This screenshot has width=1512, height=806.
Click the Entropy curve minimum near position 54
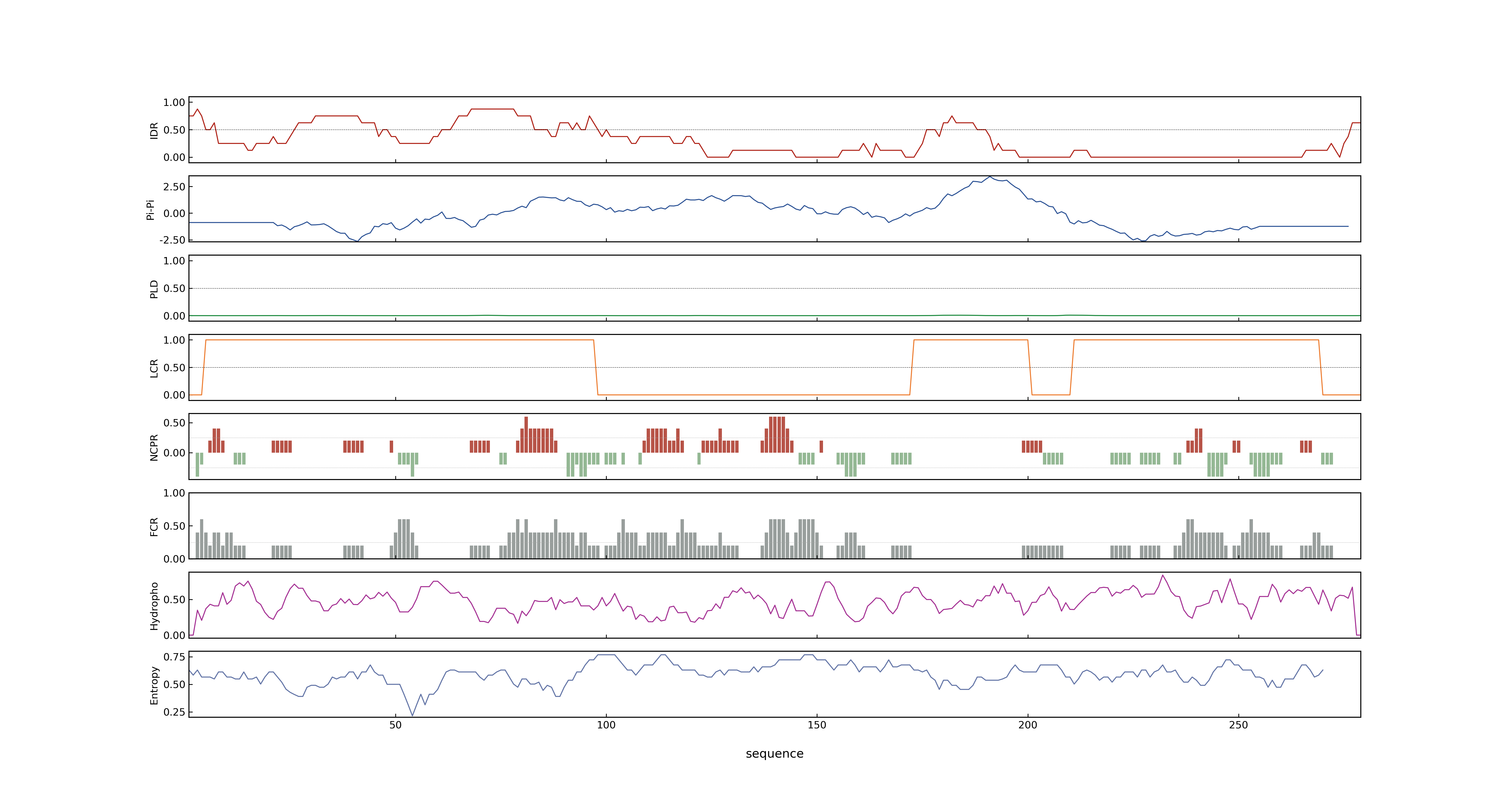pos(413,715)
